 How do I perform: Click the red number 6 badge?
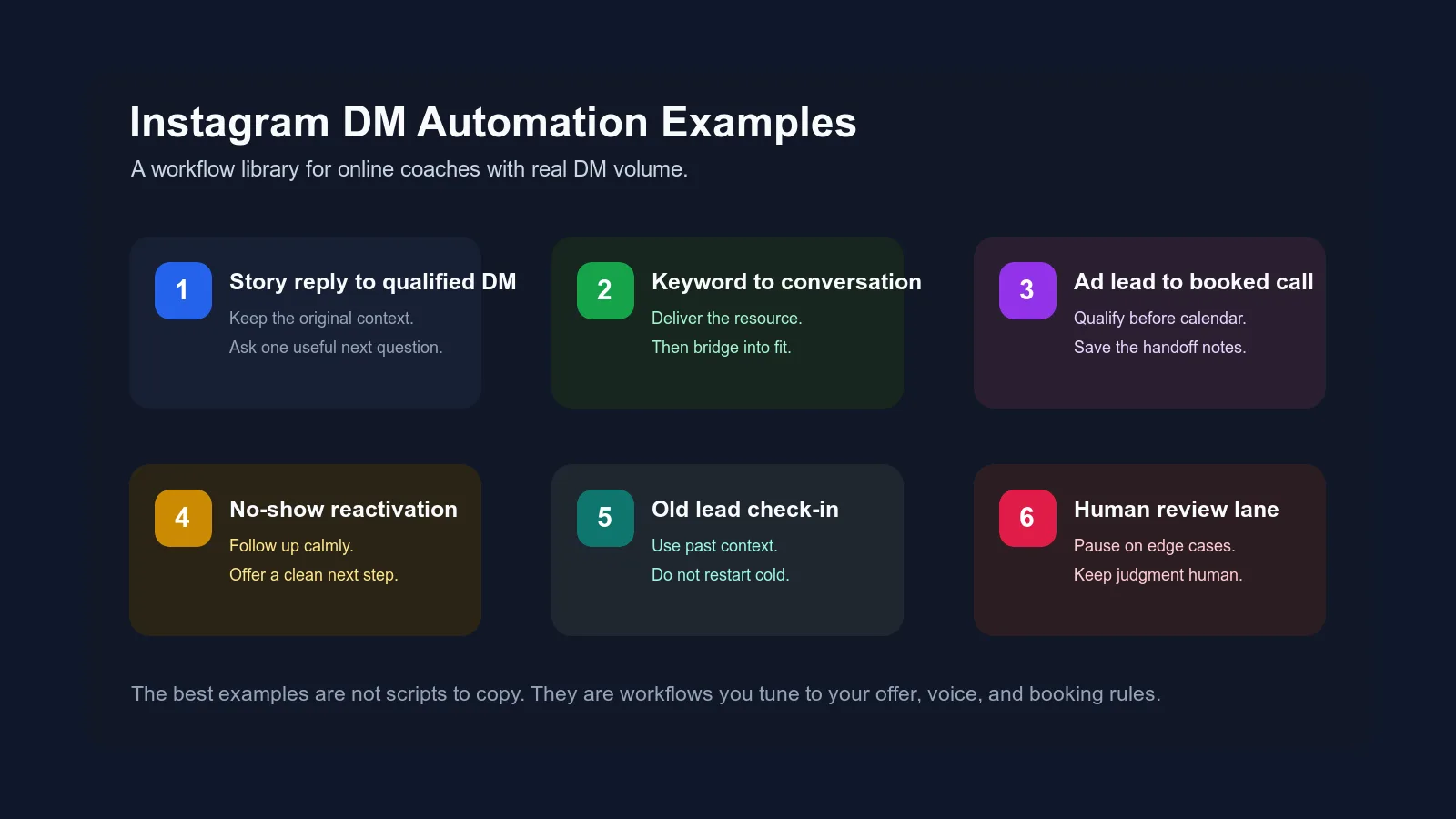point(1027,518)
